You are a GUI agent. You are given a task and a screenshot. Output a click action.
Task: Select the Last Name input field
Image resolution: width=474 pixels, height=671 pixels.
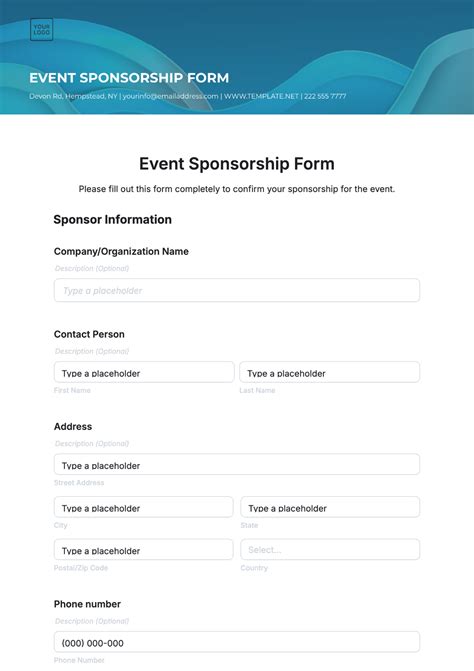[329, 372]
